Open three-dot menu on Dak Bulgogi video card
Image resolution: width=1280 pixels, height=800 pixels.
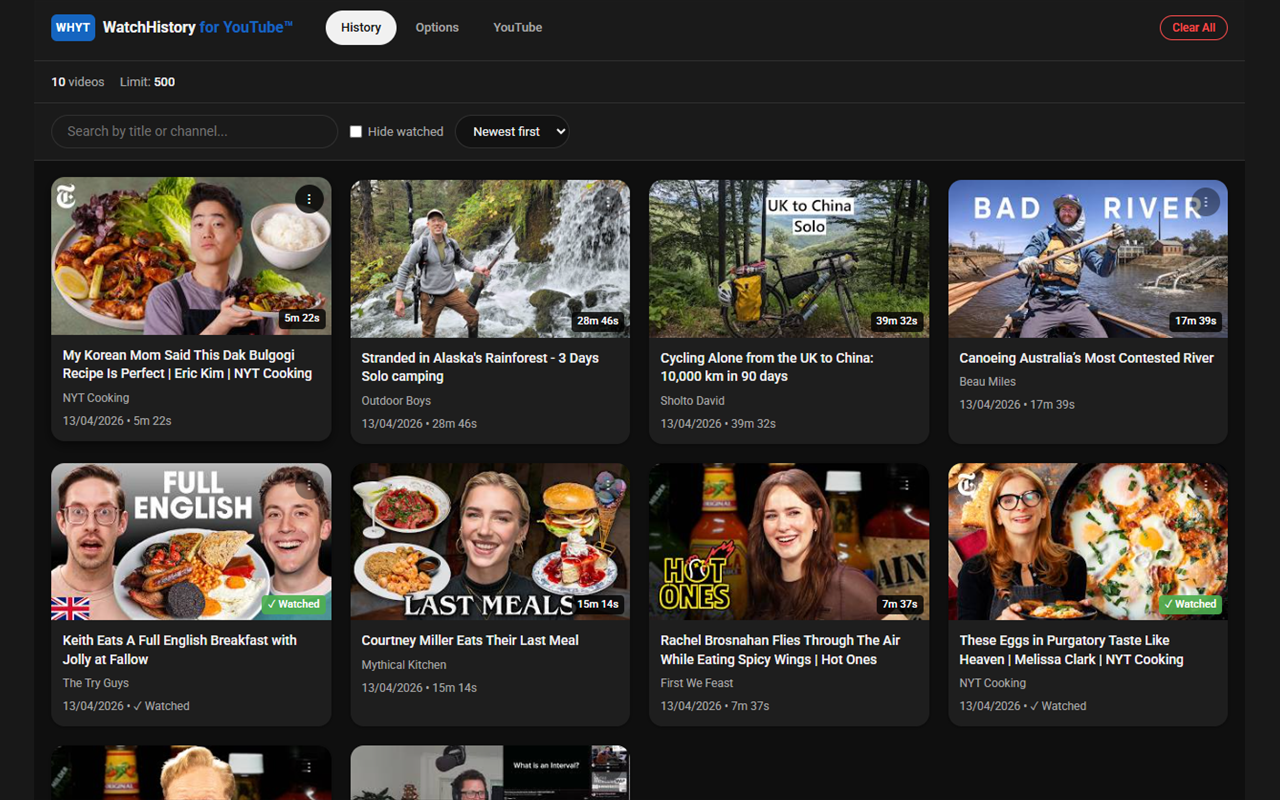click(x=309, y=199)
